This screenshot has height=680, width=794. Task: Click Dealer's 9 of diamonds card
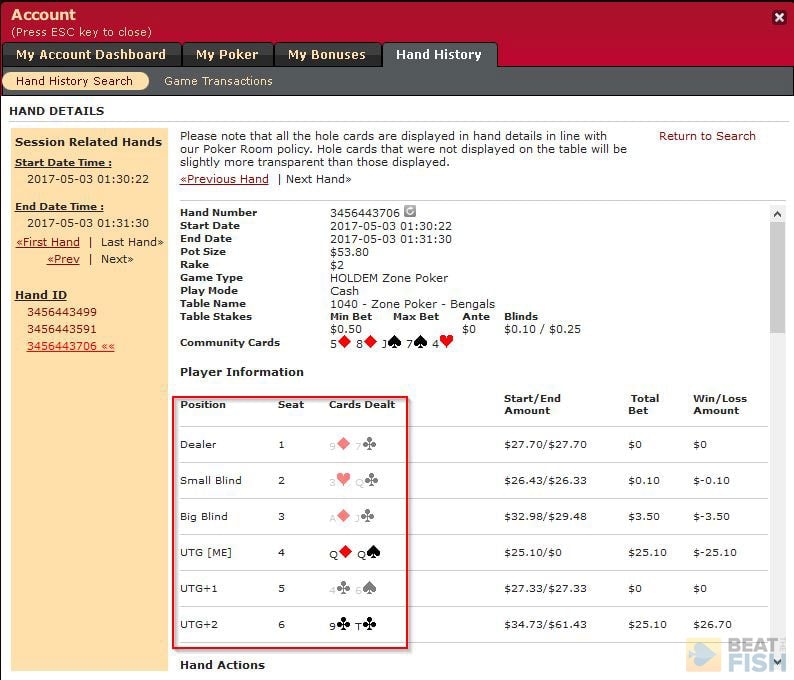pos(340,444)
